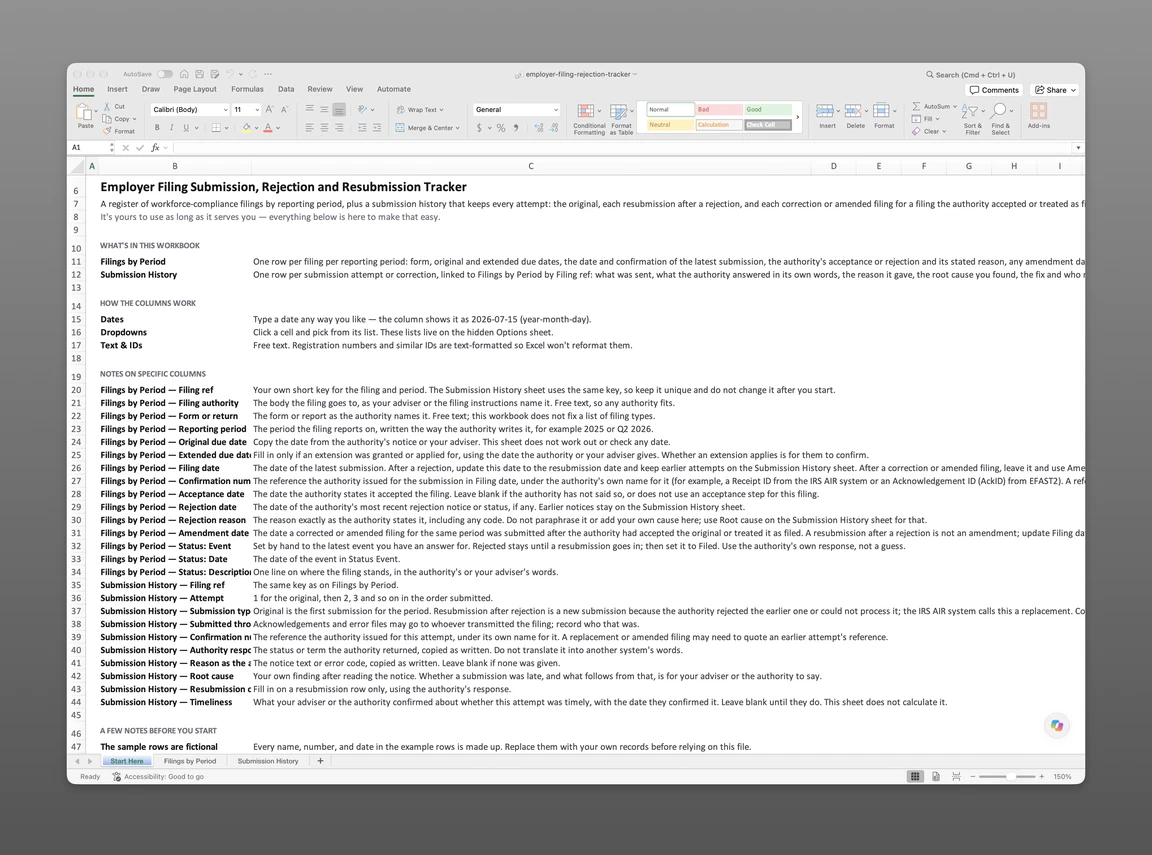
Task: Apply the Good cell style
Action: [768, 109]
